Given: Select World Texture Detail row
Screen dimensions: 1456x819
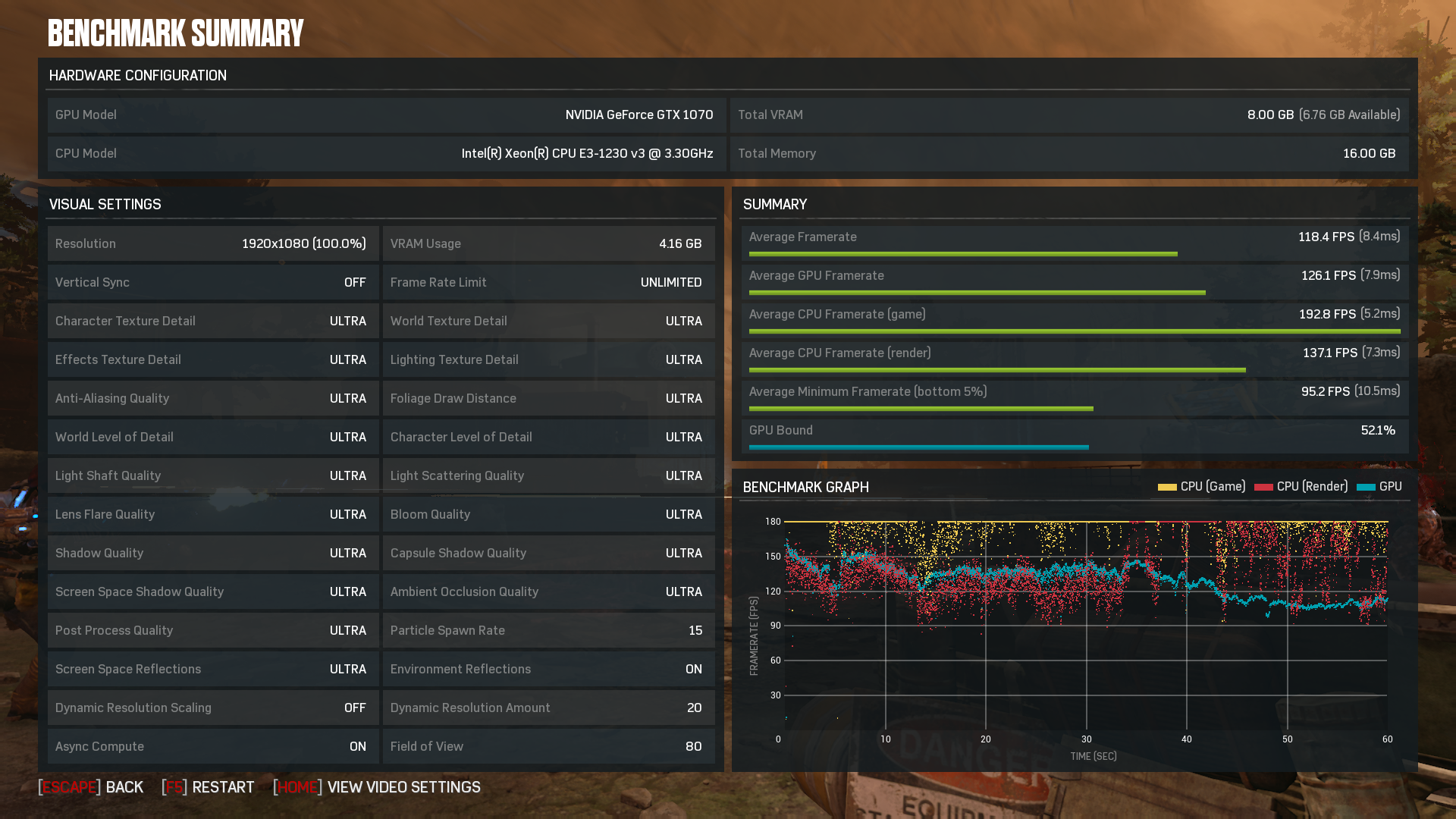Looking at the screenshot, I should [549, 322].
